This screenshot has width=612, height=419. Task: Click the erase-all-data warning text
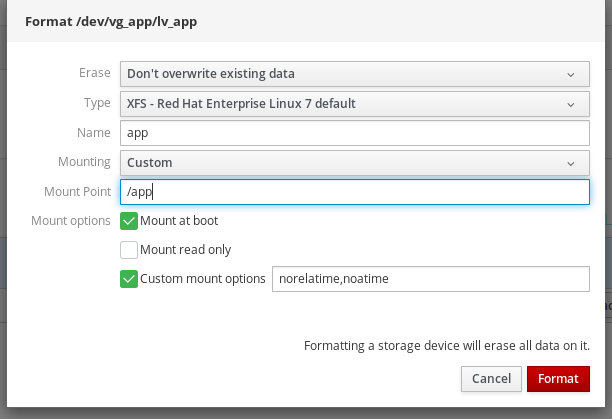pyautogui.click(x=445, y=346)
